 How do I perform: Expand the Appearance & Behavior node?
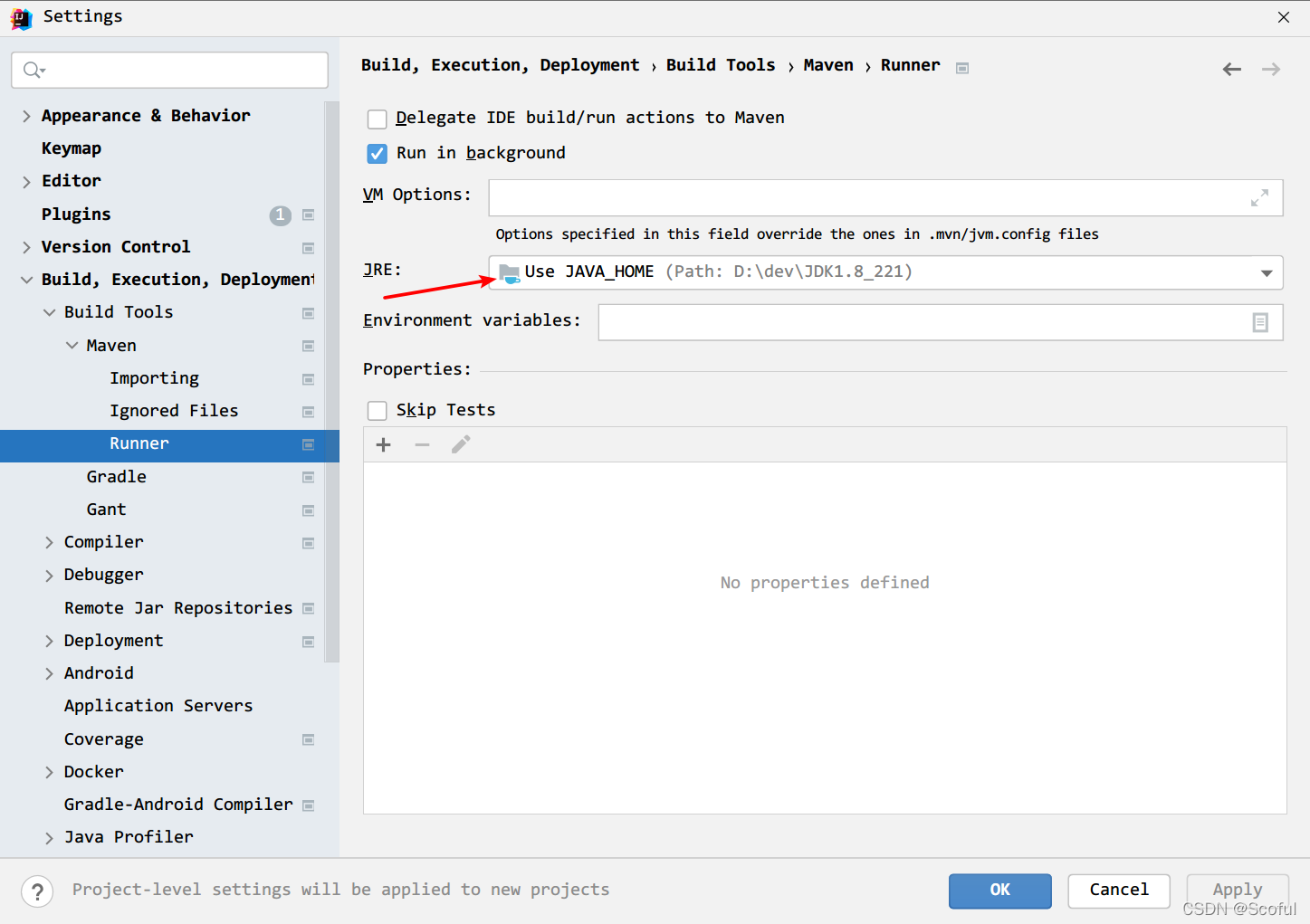26,116
